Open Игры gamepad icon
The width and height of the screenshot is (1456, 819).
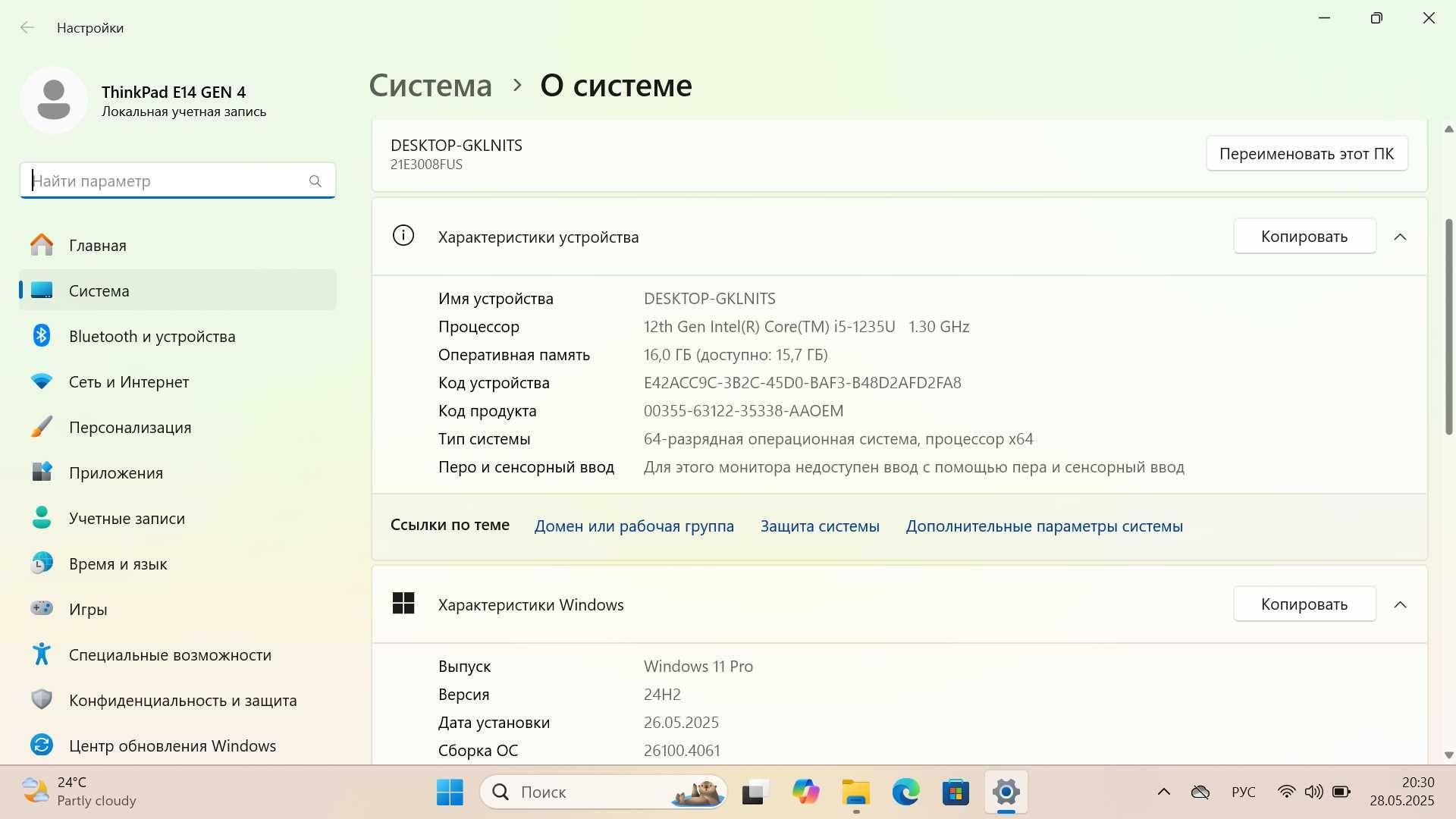pos(42,608)
